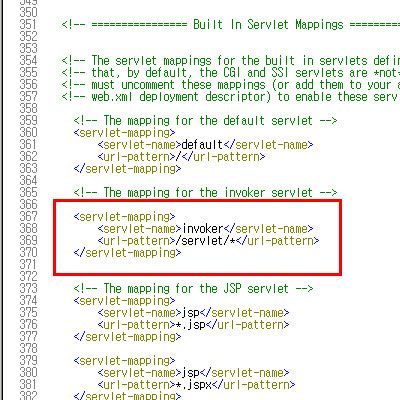Click line number 352 in gutter
The width and height of the screenshot is (400, 400).
tap(28, 37)
